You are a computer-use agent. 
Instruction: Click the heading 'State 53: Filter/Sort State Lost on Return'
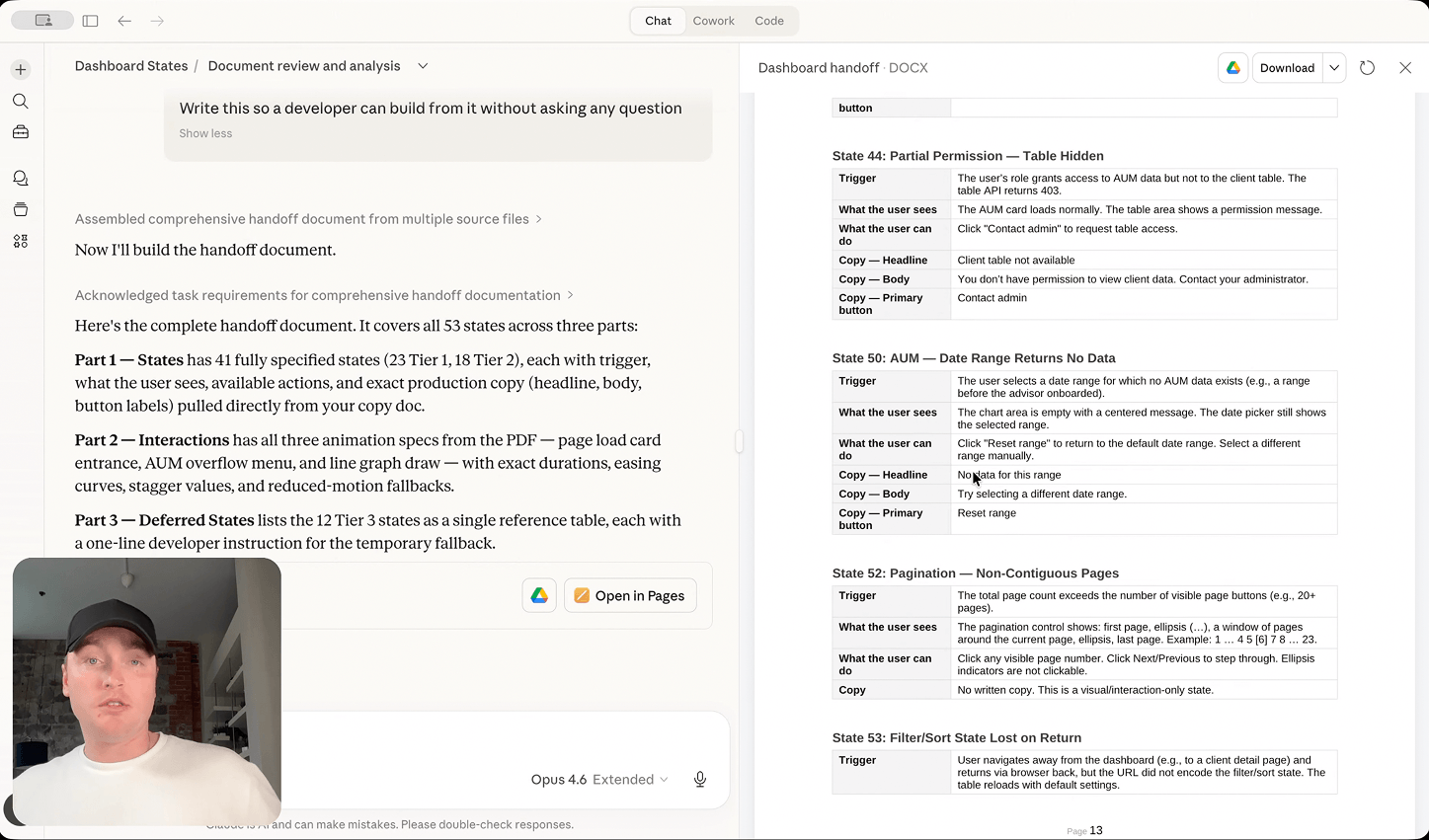click(957, 738)
